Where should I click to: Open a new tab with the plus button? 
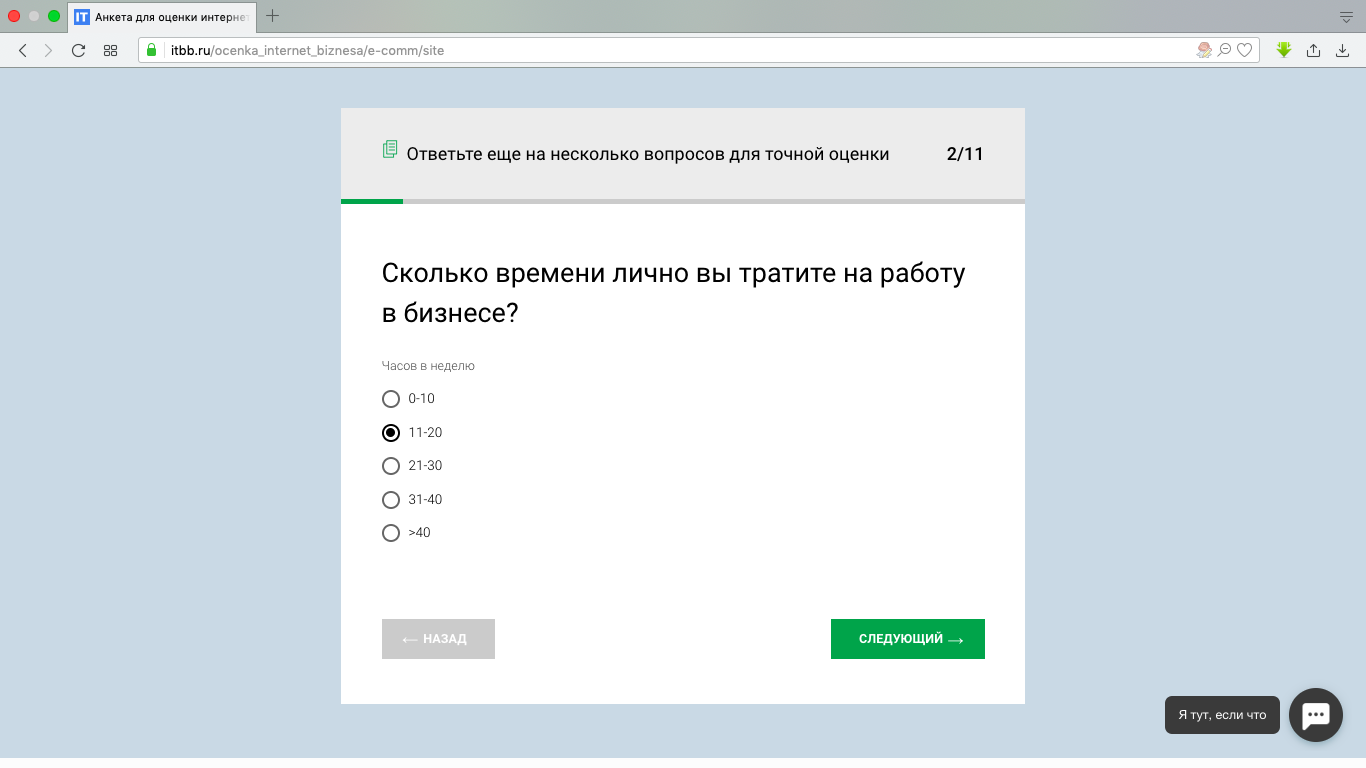(x=272, y=16)
